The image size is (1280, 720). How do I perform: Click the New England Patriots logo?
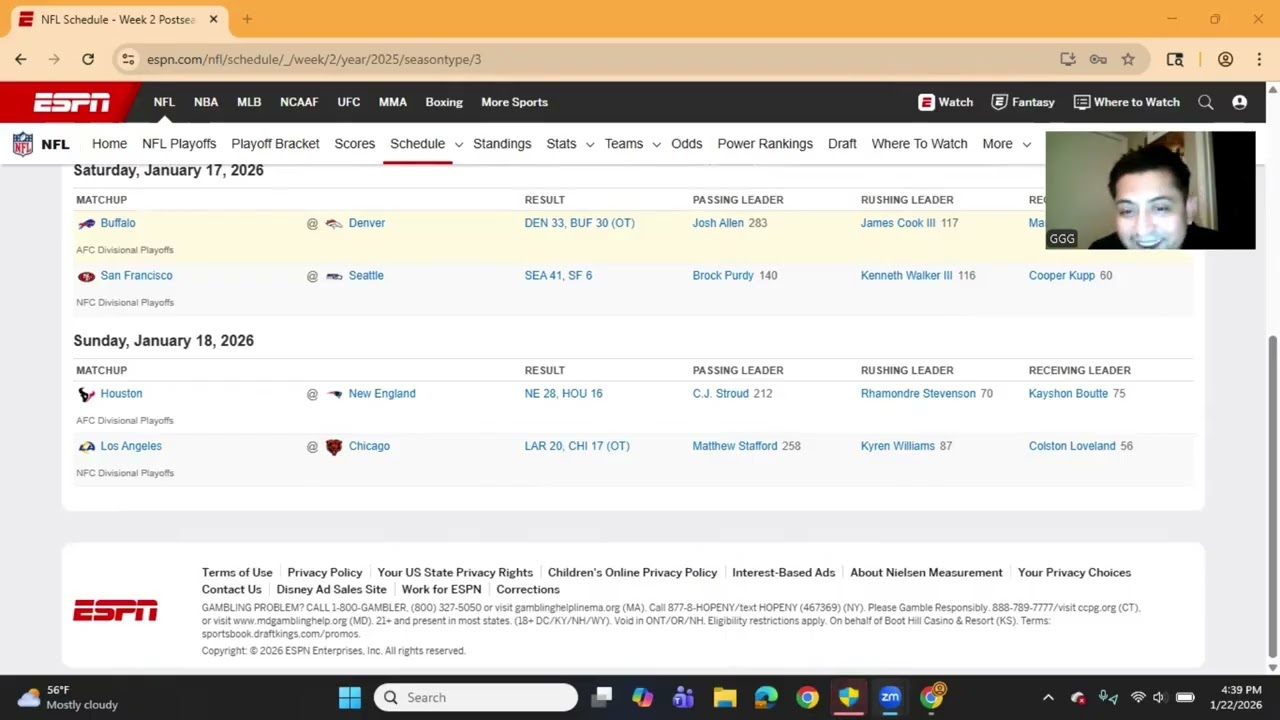pos(334,394)
